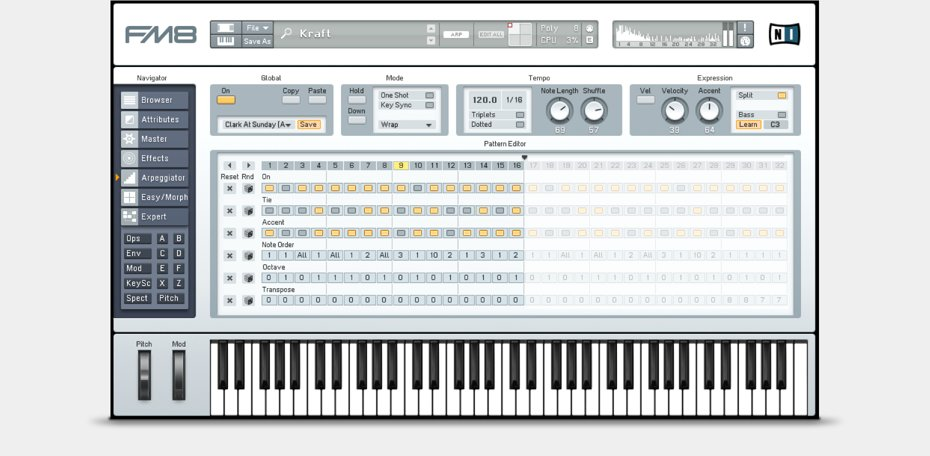Open the Effects page in the navigator
Screen dimensions: 930x456
[x=154, y=158]
